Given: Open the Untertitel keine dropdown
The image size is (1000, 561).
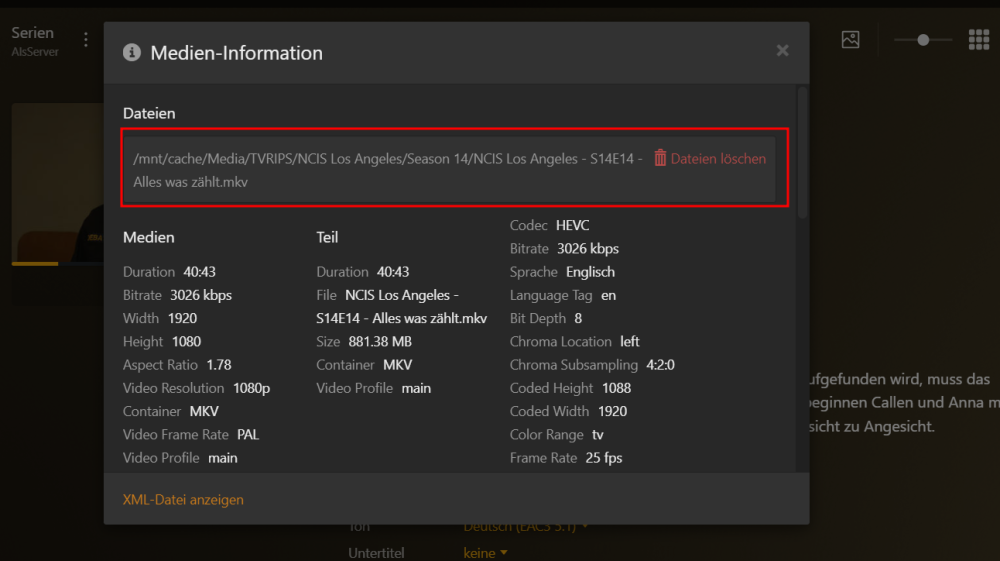Looking at the screenshot, I should [x=485, y=553].
